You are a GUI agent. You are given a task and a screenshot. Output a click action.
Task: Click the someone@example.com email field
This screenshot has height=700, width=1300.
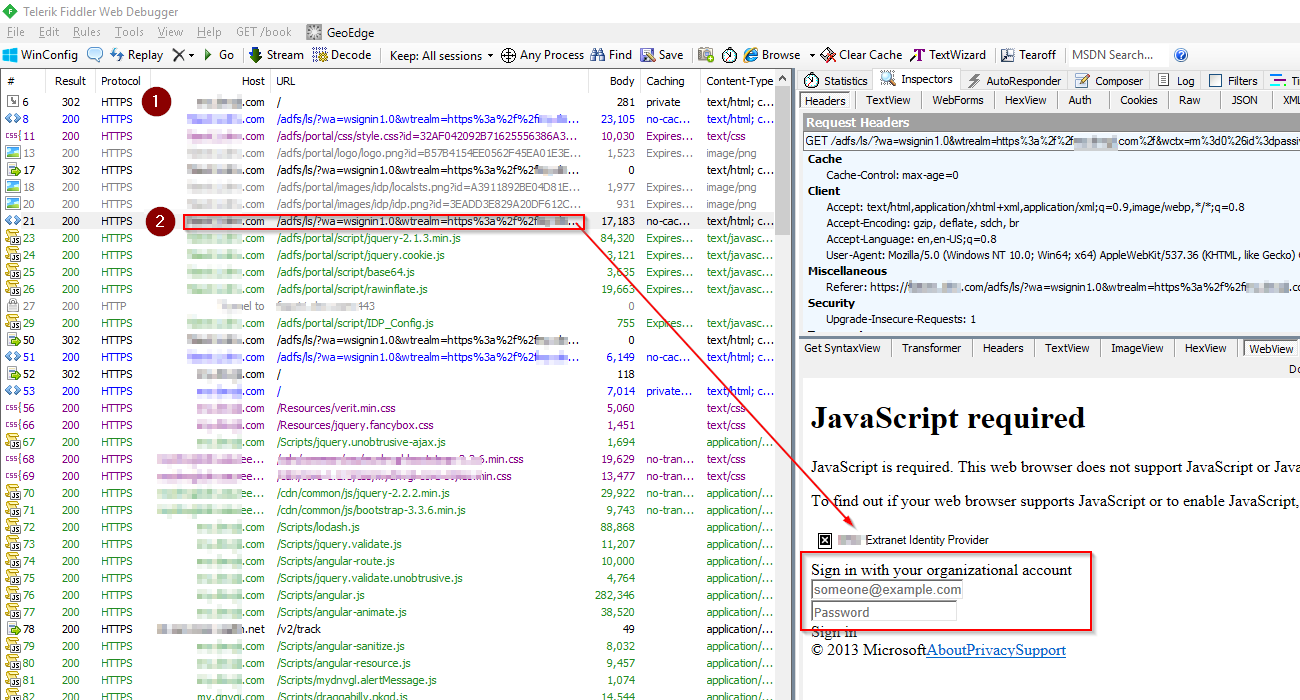pos(884,589)
